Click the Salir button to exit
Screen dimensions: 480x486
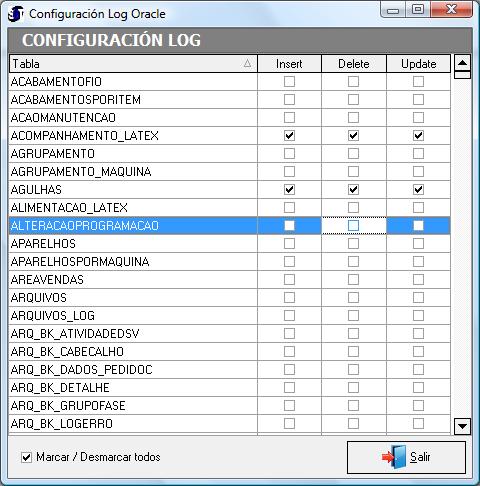[406, 457]
